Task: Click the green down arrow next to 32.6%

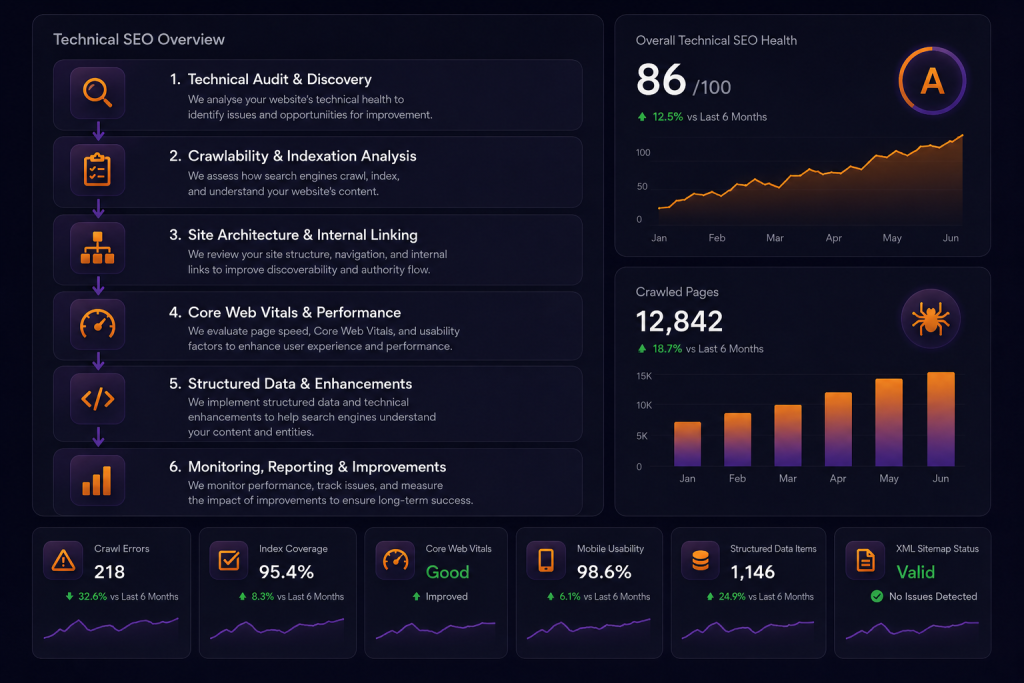Action: 69,596
